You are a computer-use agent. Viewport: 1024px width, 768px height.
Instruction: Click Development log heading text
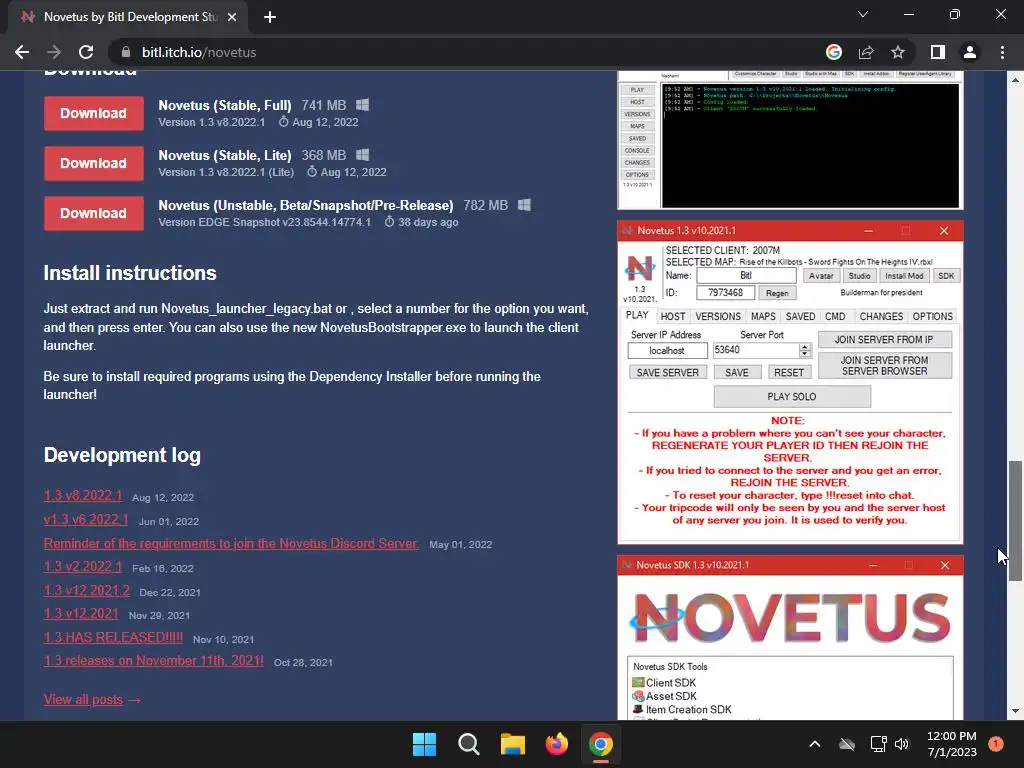pos(122,455)
